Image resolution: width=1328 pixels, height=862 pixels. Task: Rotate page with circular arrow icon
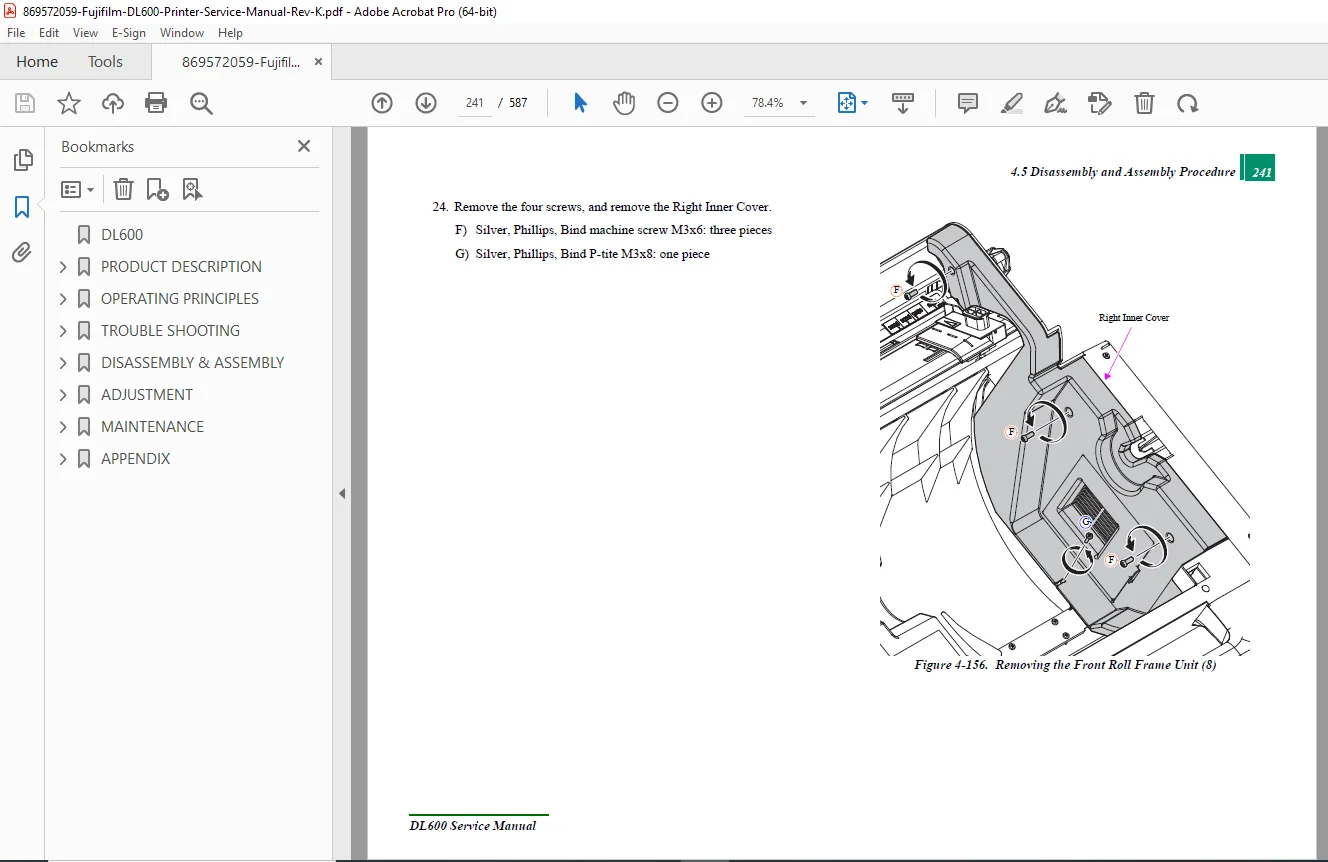(x=1187, y=103)
